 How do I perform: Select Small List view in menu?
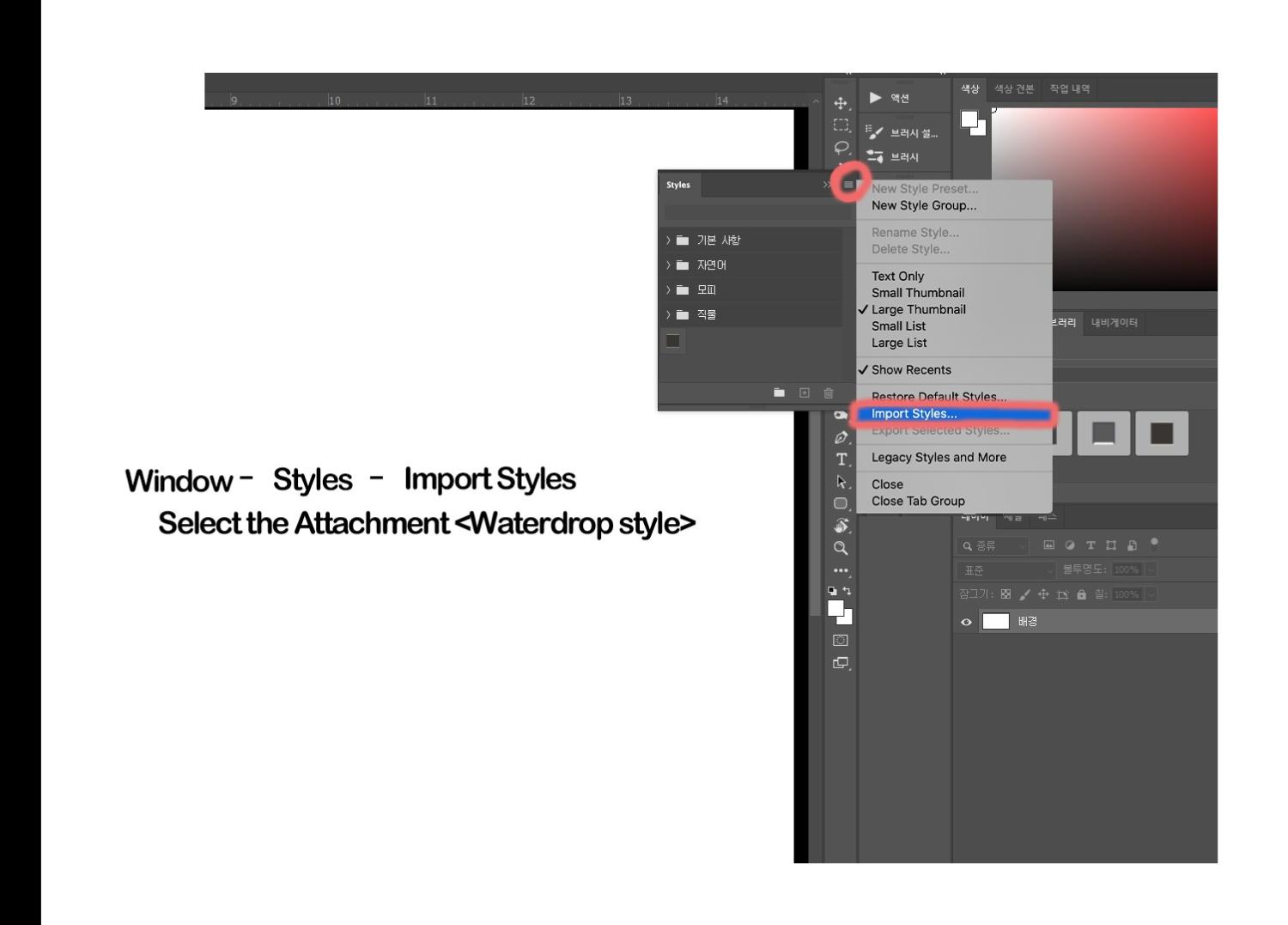pyautogui.click(x=954, y=326)
